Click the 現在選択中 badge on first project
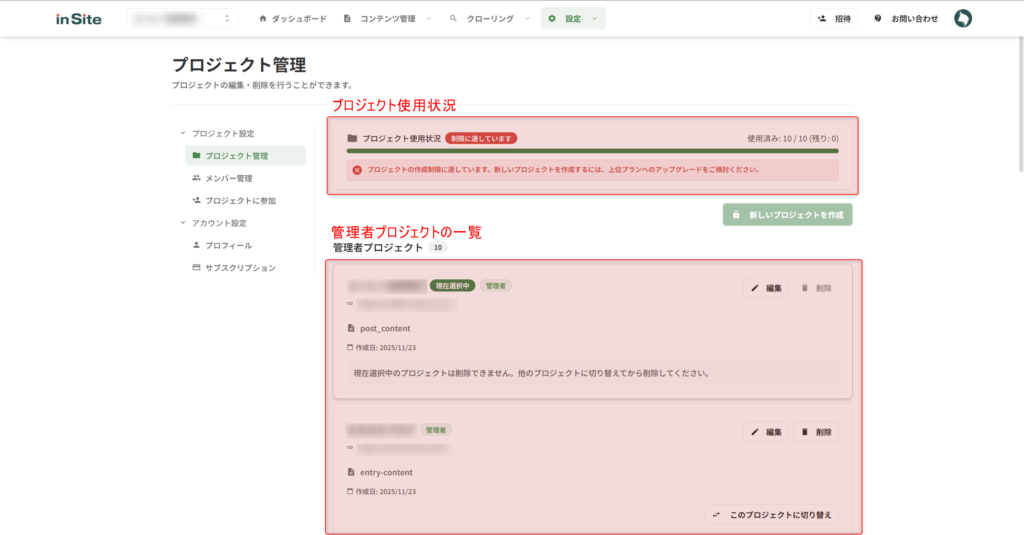 [x=453, y=286]
